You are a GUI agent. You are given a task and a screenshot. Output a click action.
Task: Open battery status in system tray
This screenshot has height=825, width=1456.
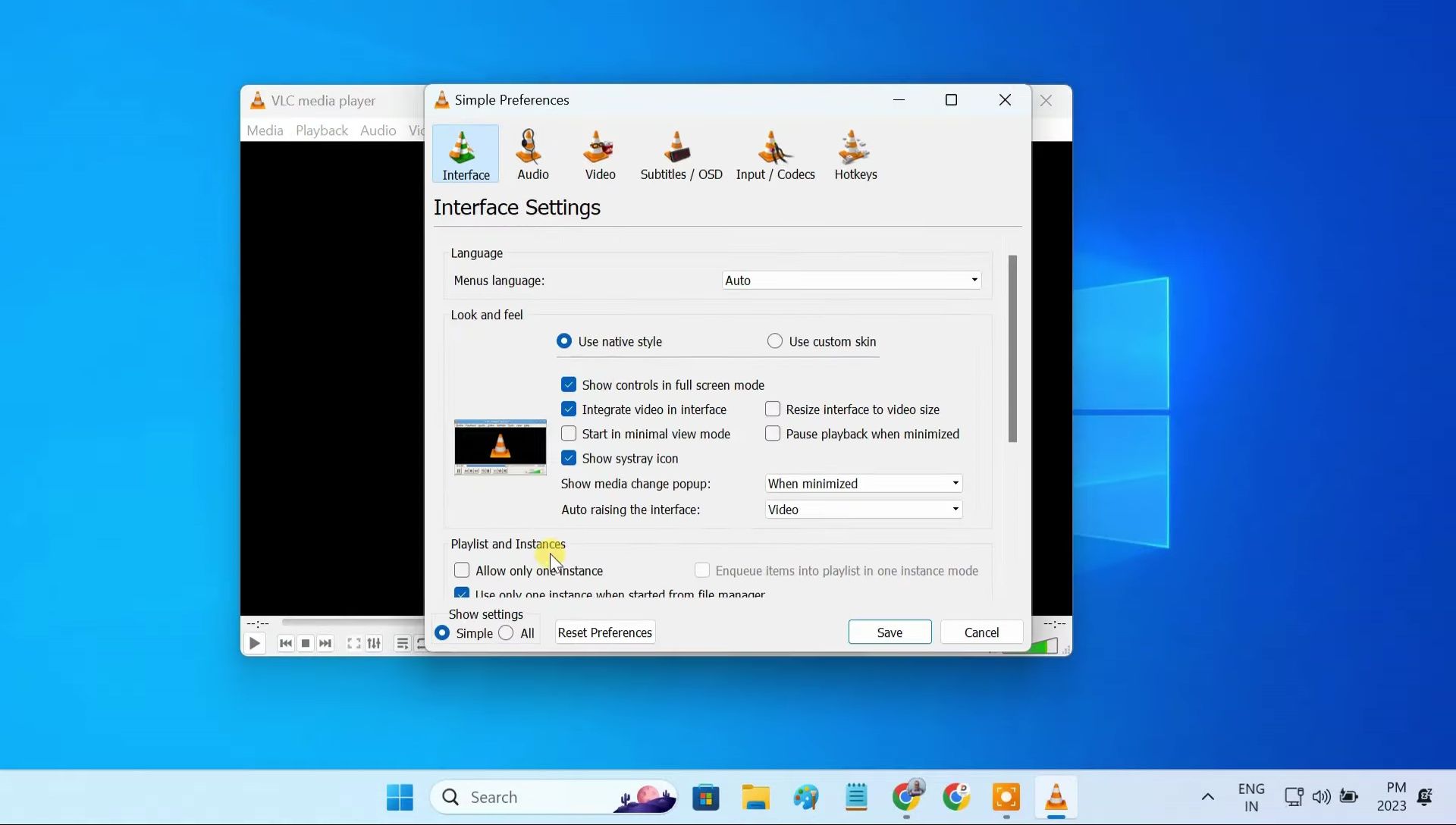click(1349, 796)
